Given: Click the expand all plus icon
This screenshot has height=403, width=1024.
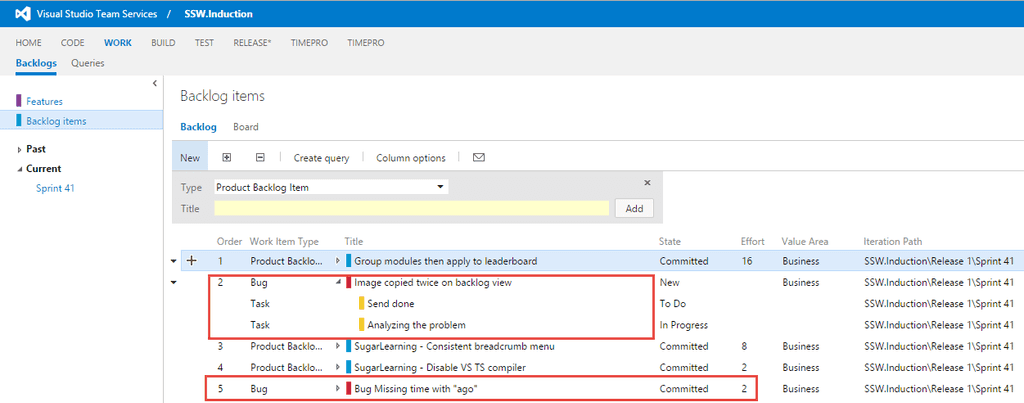Looking at the screenshot, I should pos(227,158).
